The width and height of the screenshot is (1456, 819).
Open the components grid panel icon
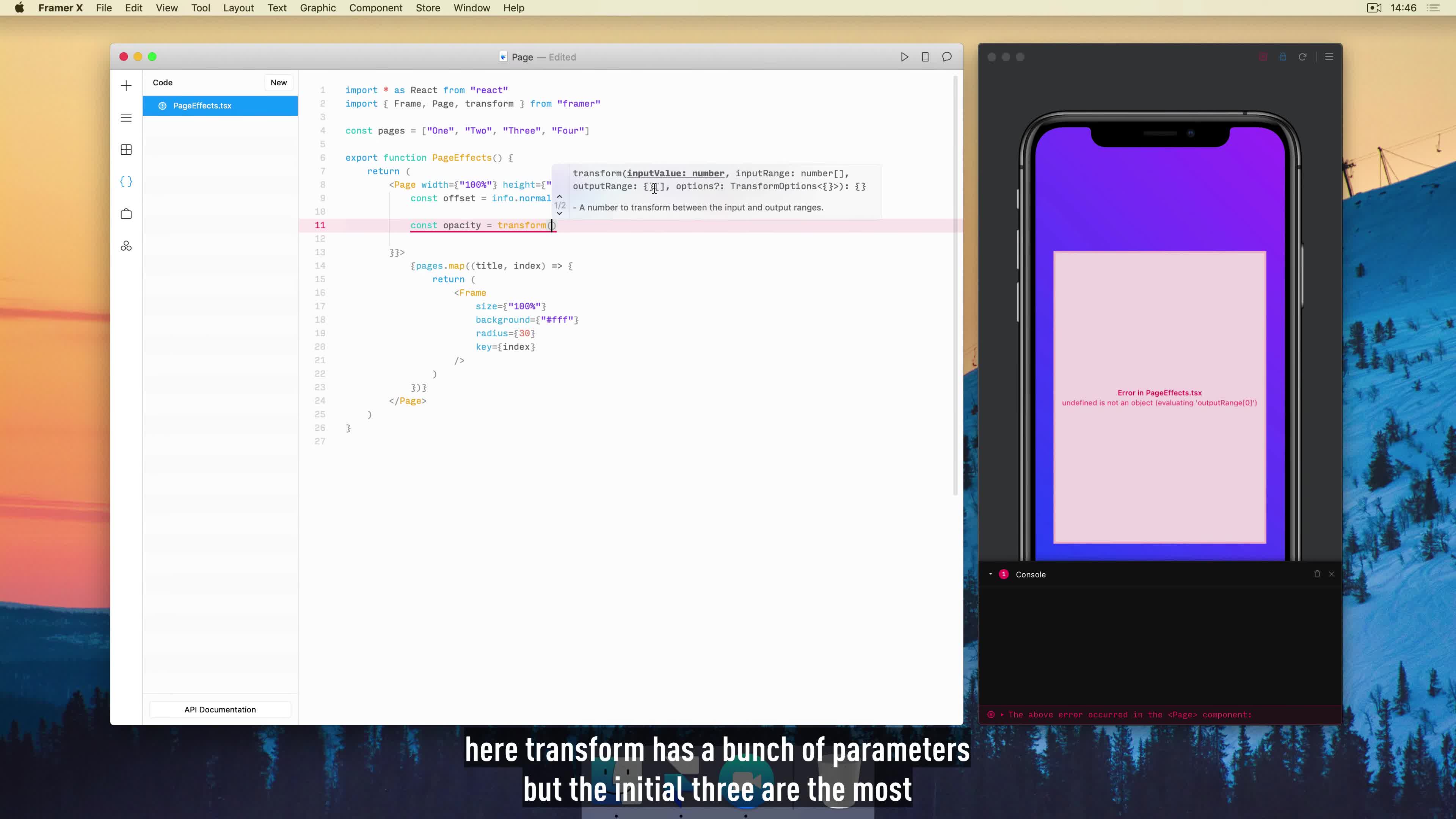126,150
